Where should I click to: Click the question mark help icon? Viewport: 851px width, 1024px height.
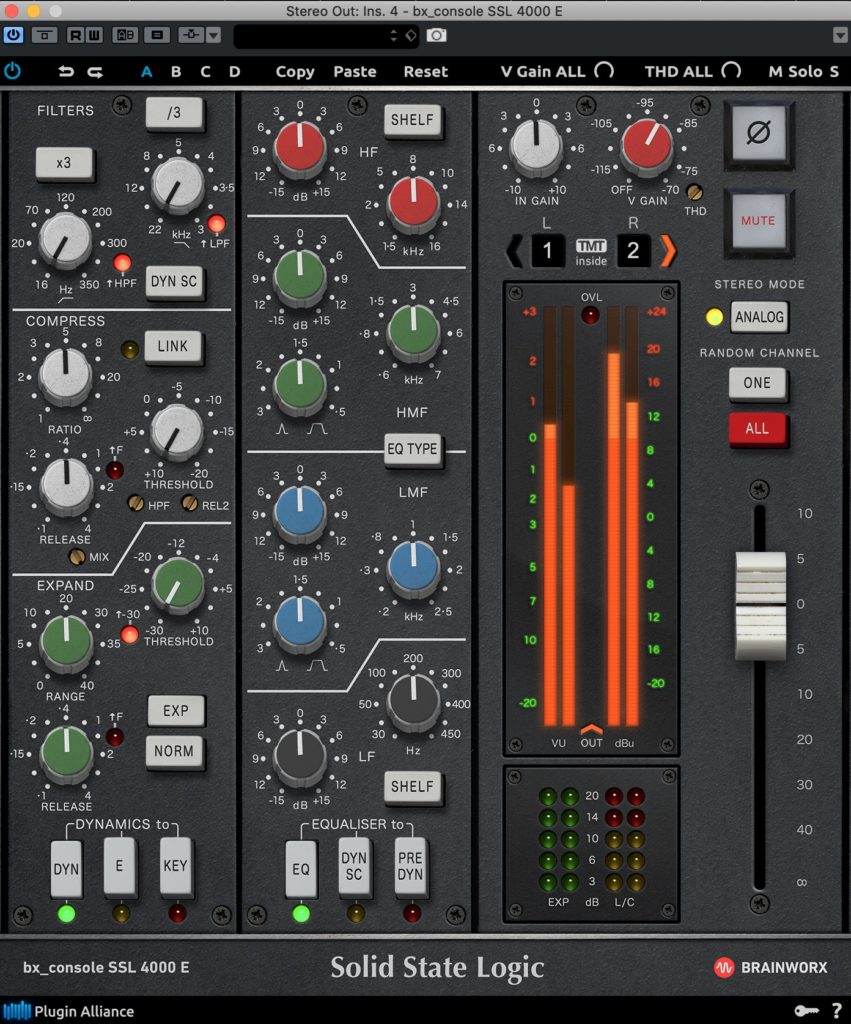tap(837, 1010)
